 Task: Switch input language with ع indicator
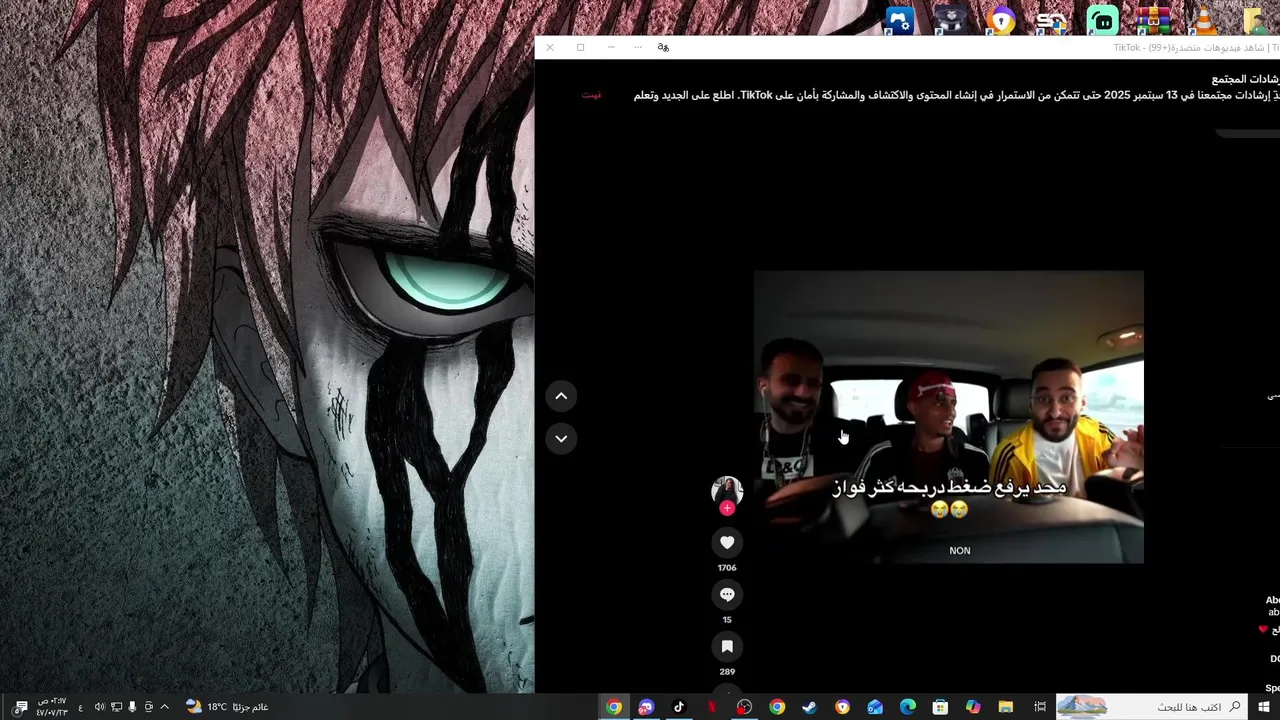pyautogui.click(x=81, y=707)
